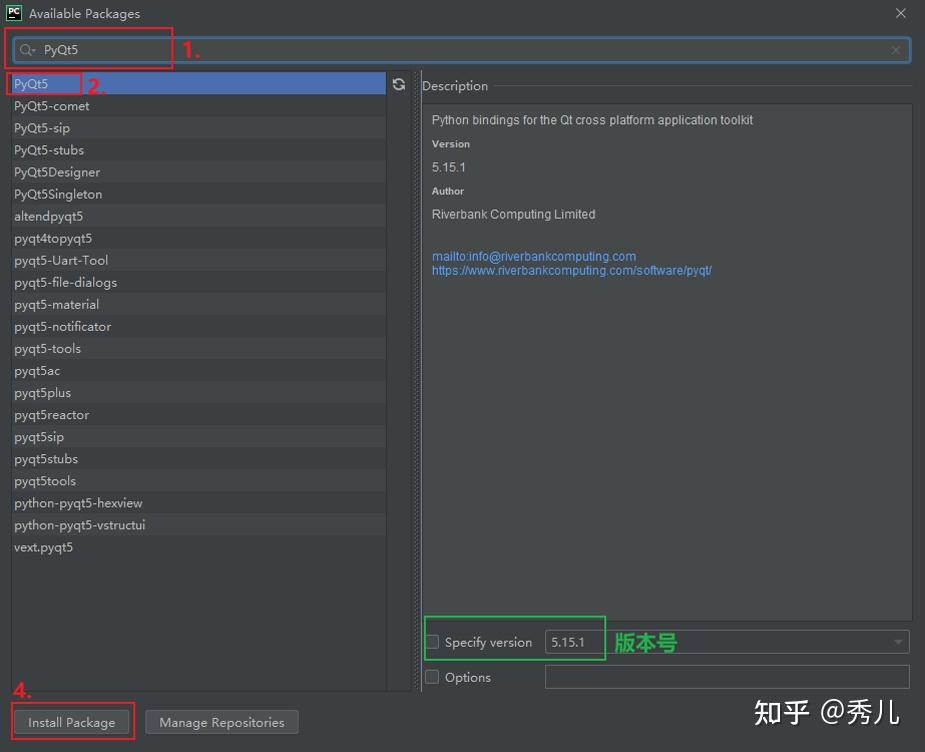This screenshot has width=925, height=752.
Task: Click the Options input field
Action: (x=727, y=677)
